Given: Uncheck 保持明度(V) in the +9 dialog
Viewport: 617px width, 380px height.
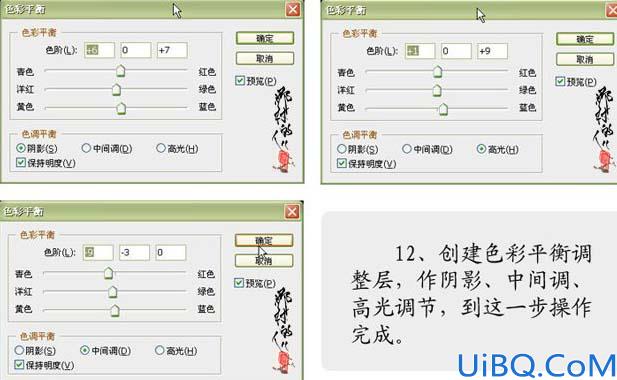Looking at the screenshot, I should pos(342,163).
